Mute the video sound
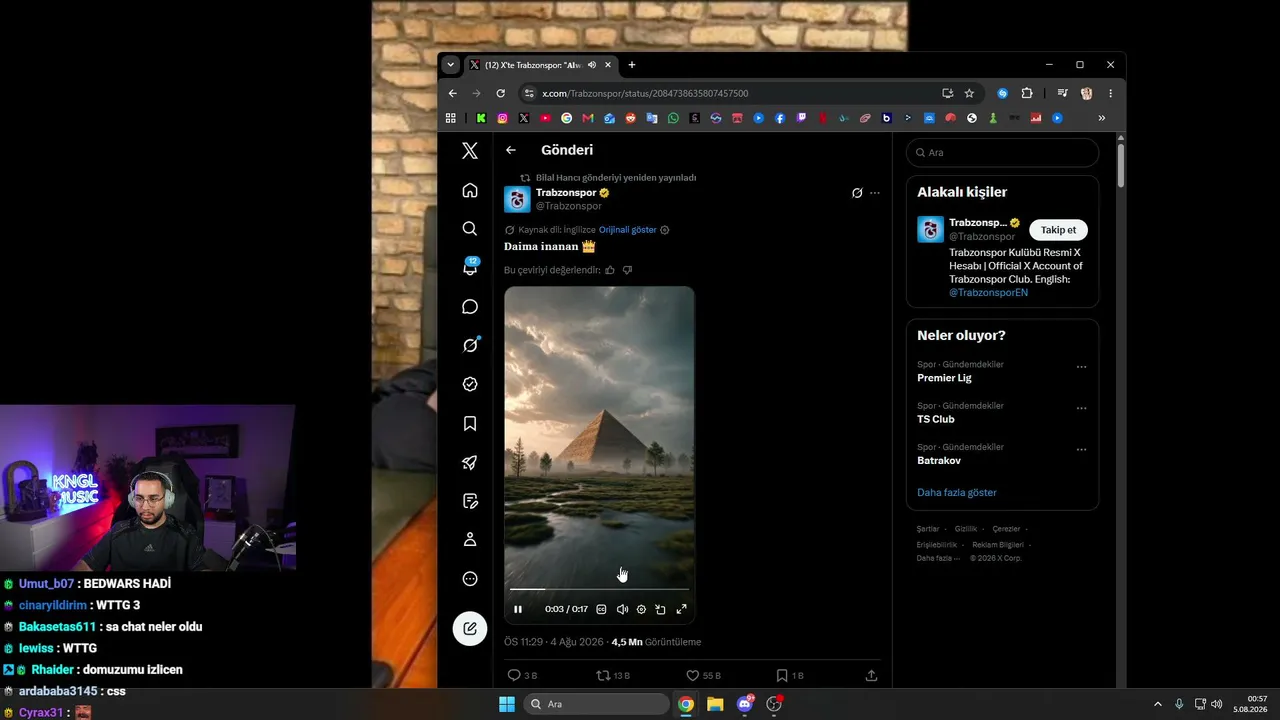Screen dimensions: 1280x720 pyautogui.click(x=622, y=609)
